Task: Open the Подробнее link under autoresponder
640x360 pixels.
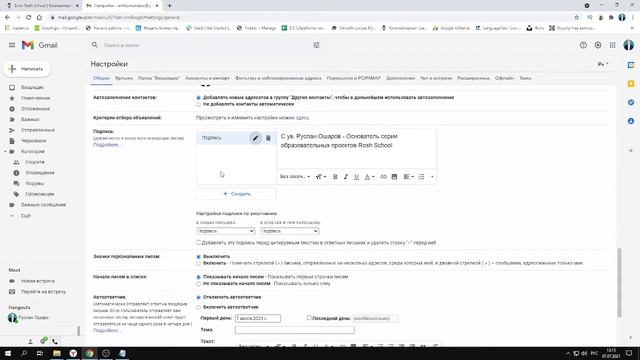Action: coord(106,330)
